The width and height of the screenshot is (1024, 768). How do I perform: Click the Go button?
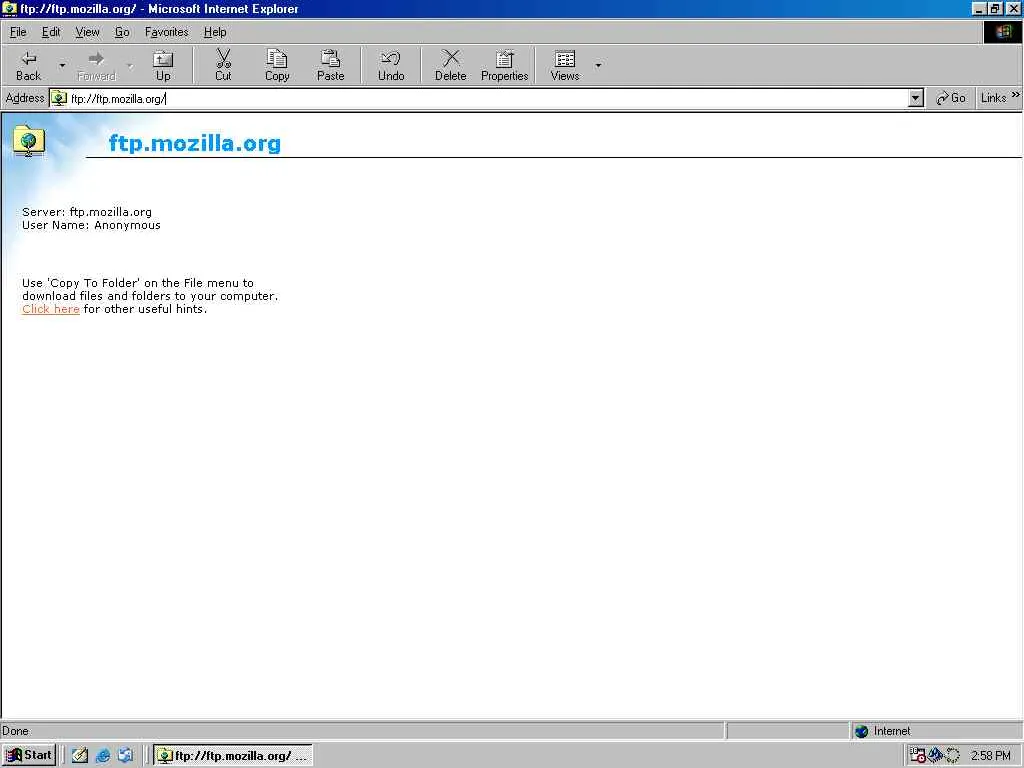[951, 98]
